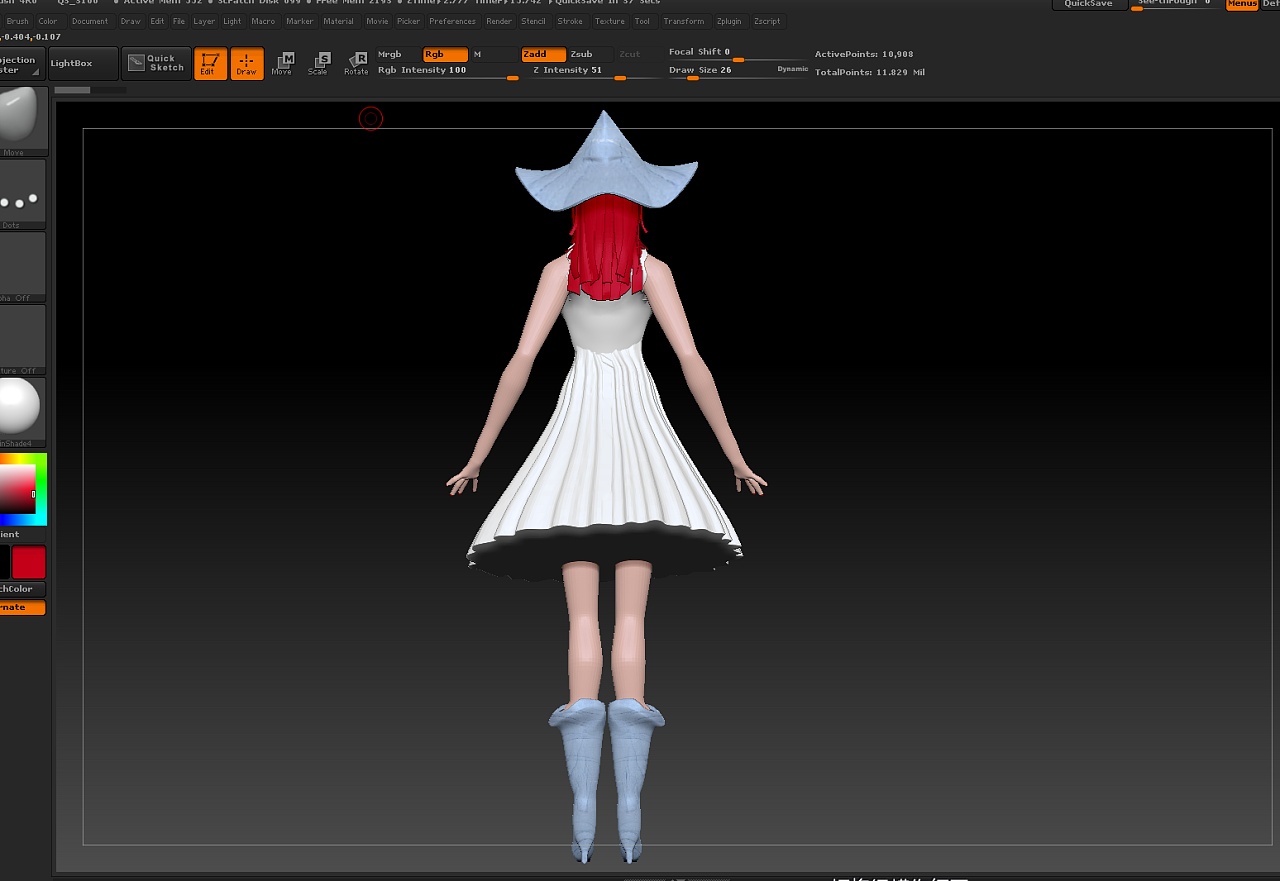Open the Zscript menu
This screenshot has width=1280, height=881.
767,21
